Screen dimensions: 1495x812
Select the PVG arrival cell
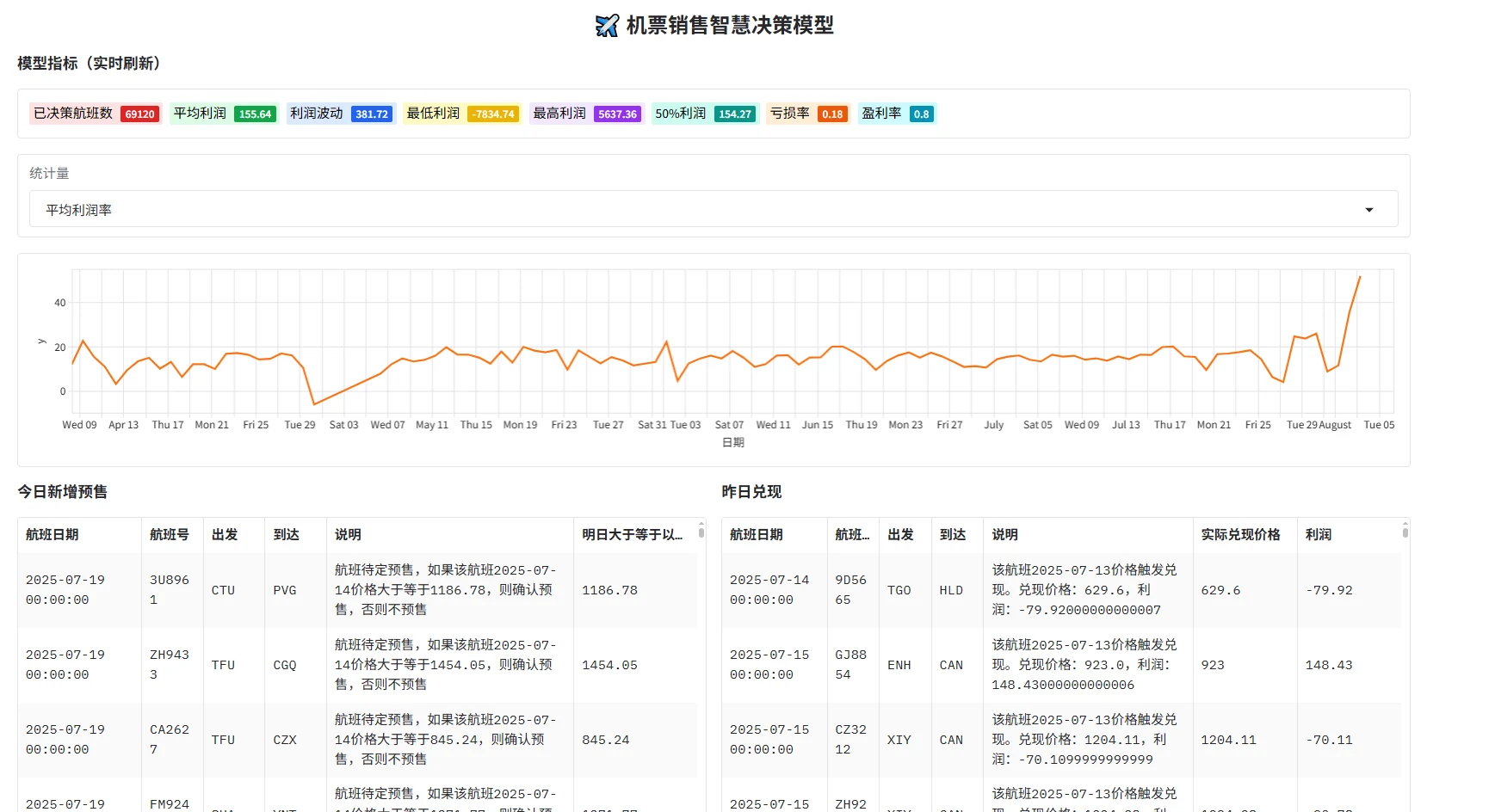[x=296, y=590]
